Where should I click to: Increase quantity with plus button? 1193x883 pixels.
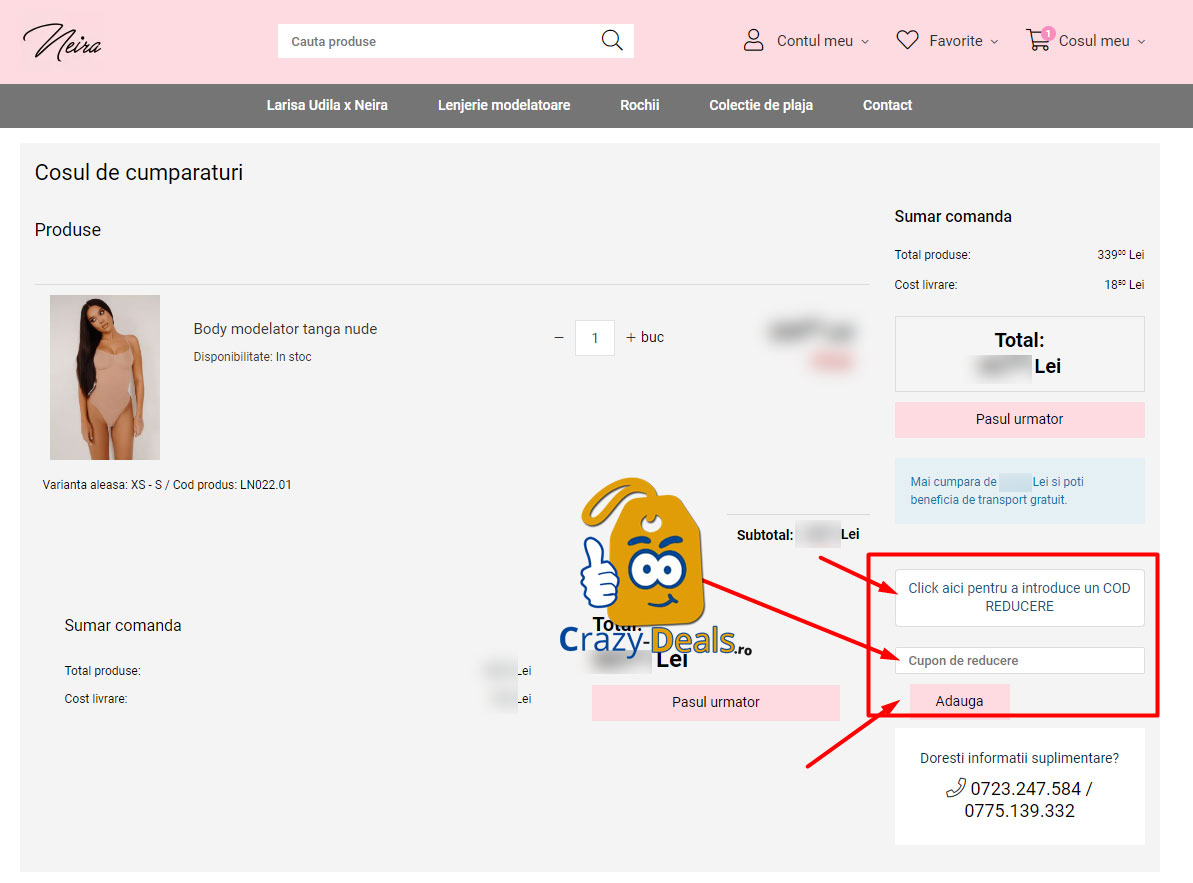click(x=631, y=338)
